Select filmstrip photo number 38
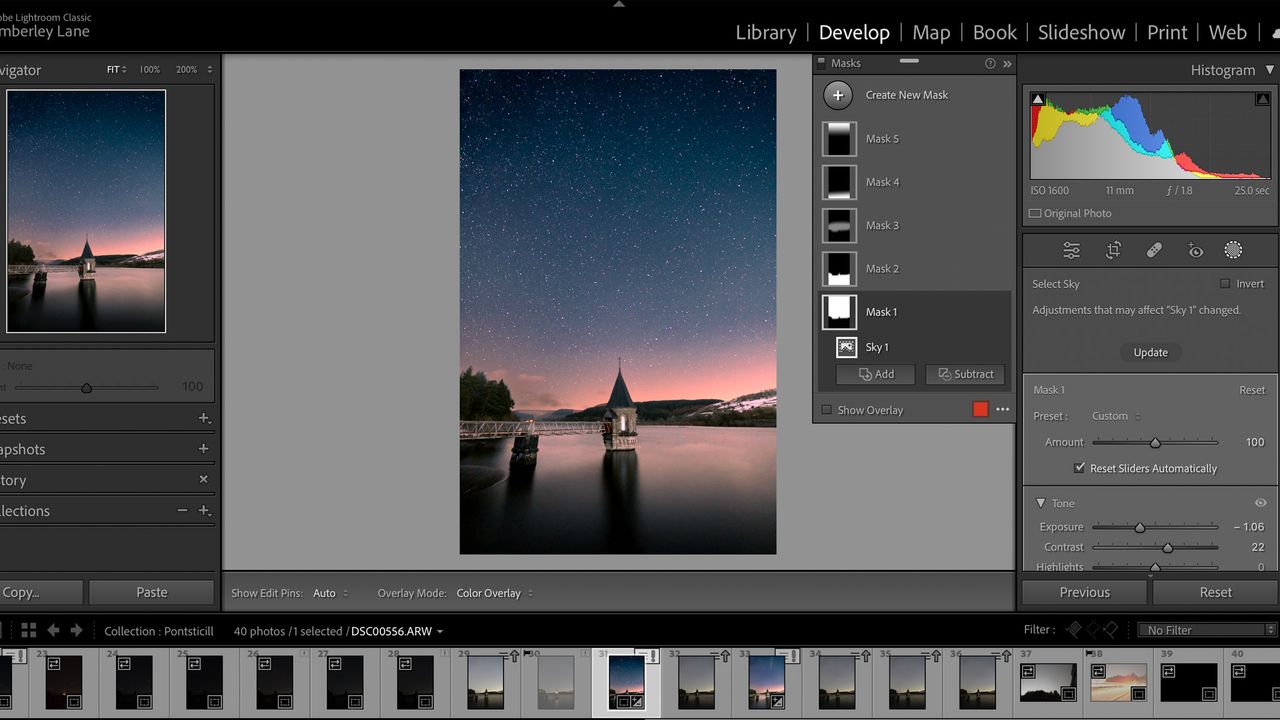 1118,681
